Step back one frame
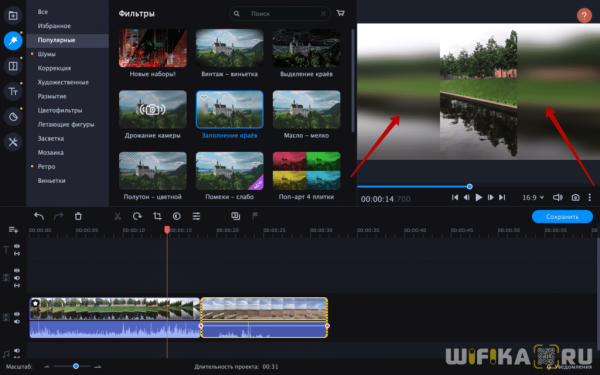 click(x=466, y=197)
